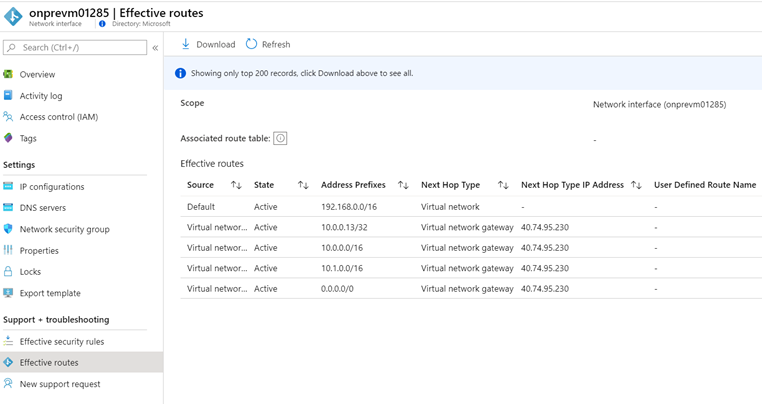Click the Source column header

tap(200, 185)
